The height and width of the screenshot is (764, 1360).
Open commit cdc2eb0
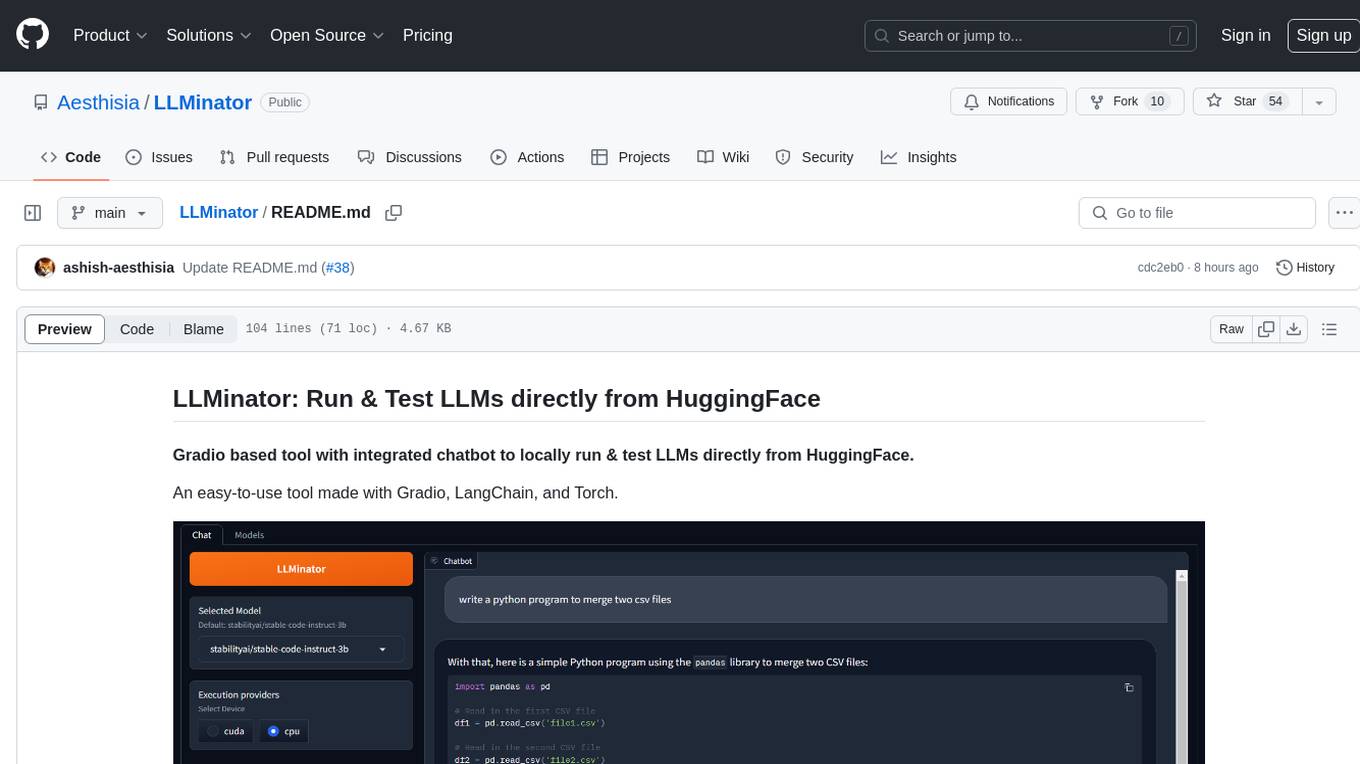tap(1160, 267)
